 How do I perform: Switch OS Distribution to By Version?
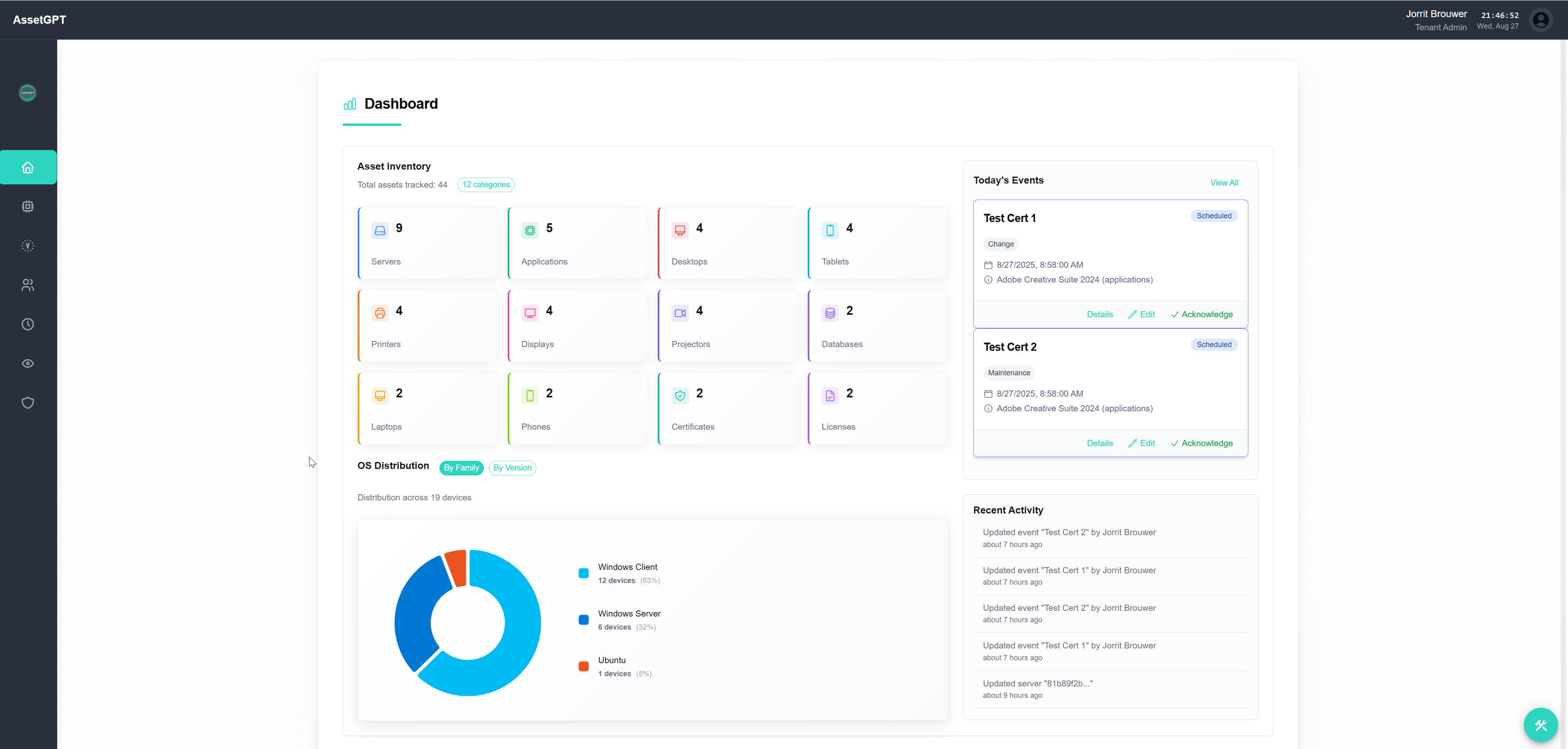point(512,468)
